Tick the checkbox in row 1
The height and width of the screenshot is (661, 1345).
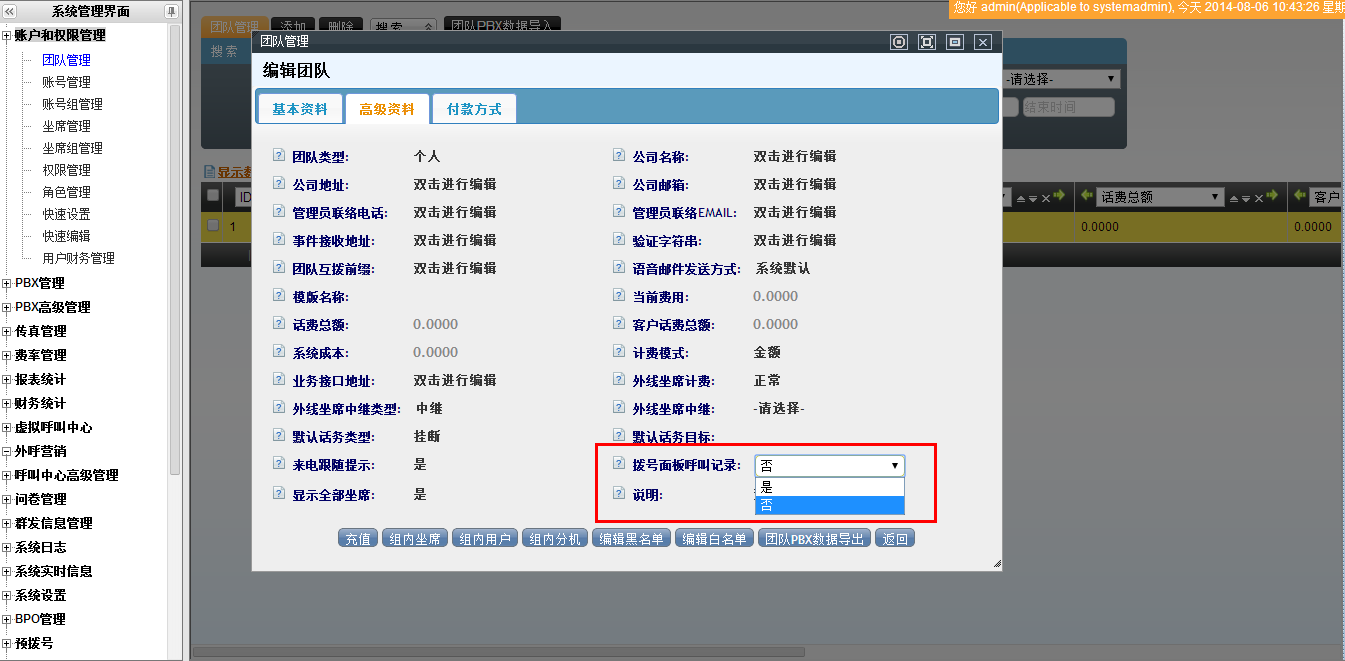(212, 226)
